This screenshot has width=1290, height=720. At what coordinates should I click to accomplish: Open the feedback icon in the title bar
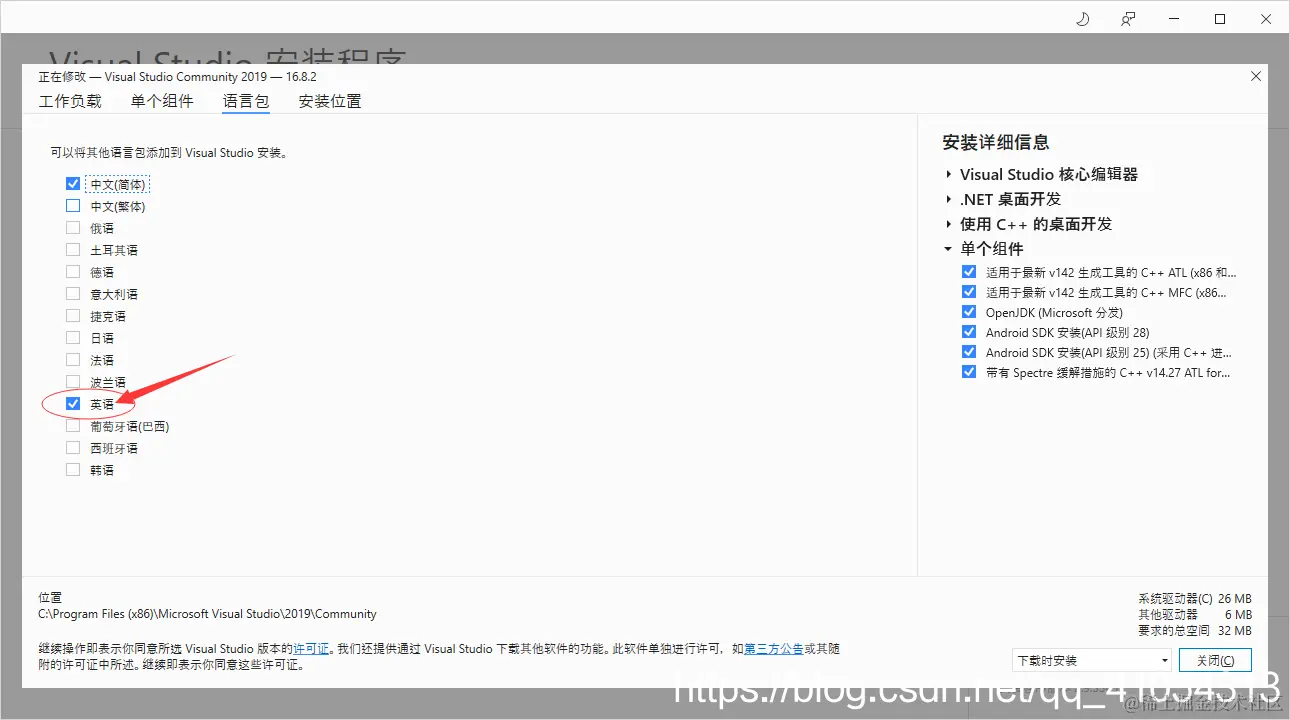tap(1128, 18)
